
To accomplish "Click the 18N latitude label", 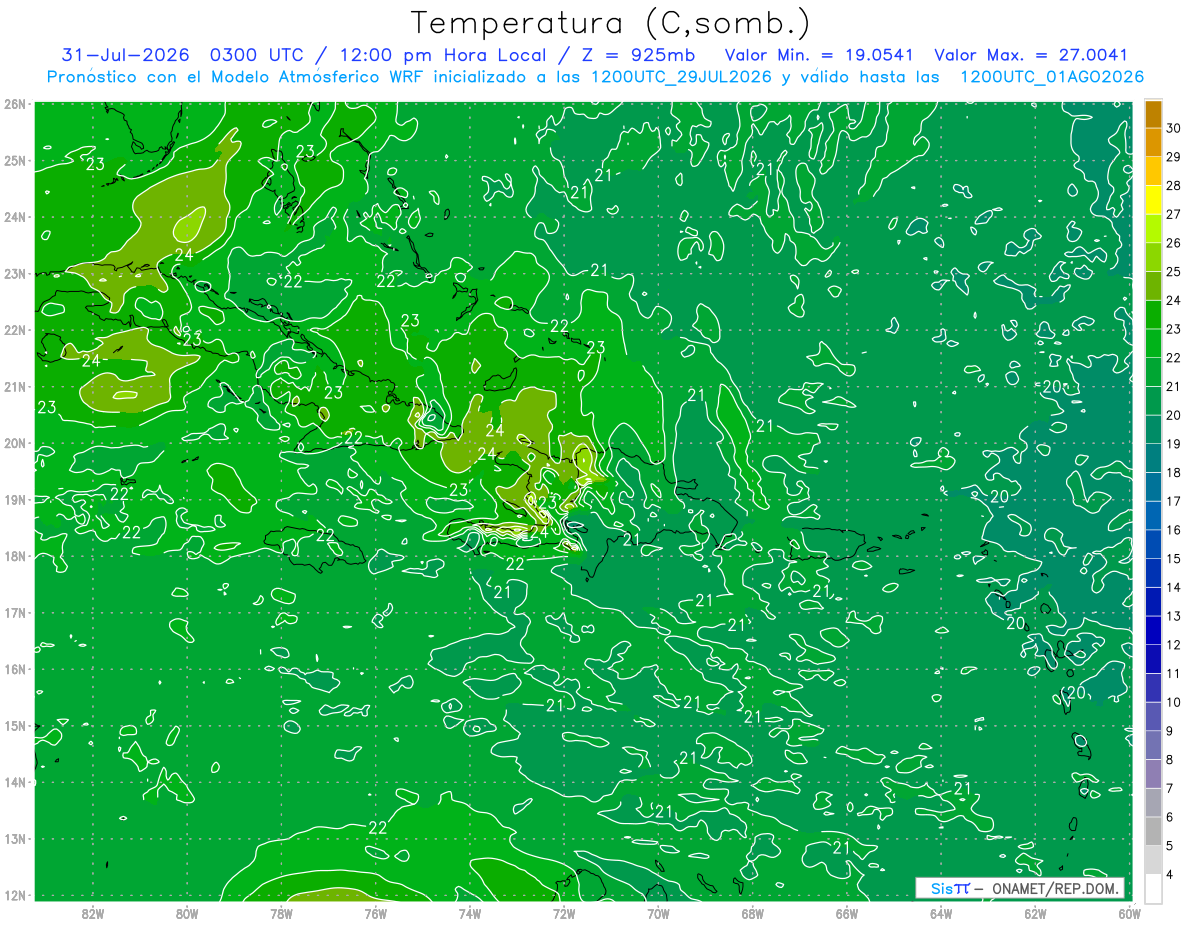I will [16, 556].
